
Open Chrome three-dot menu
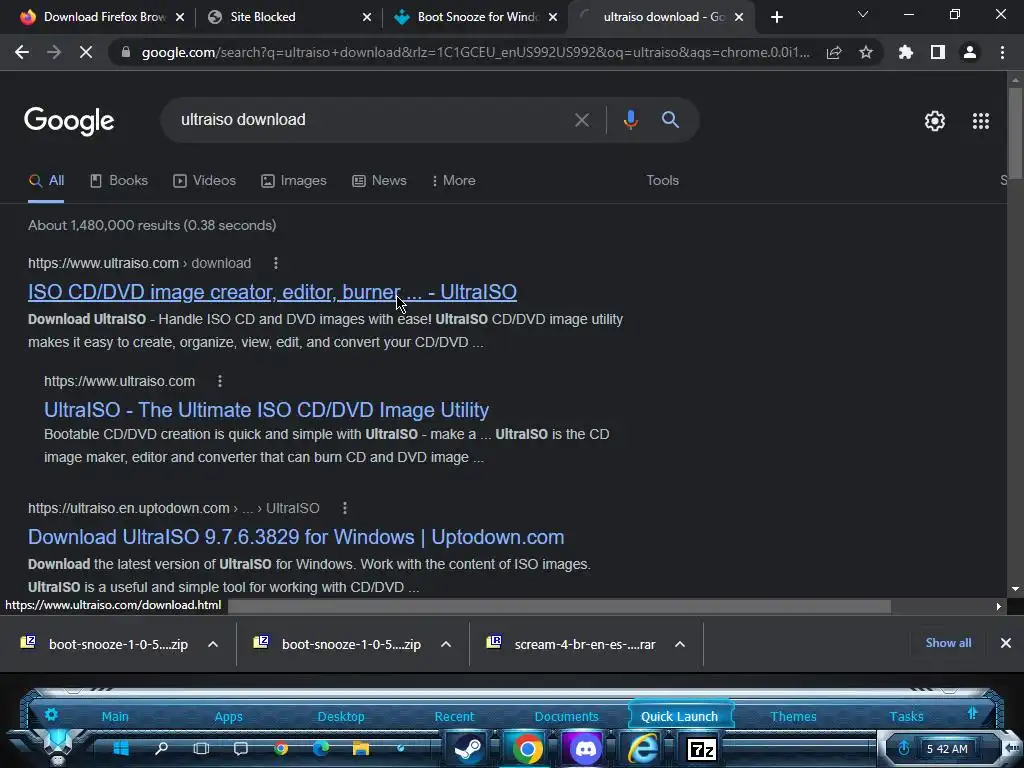click(1002, 52)
